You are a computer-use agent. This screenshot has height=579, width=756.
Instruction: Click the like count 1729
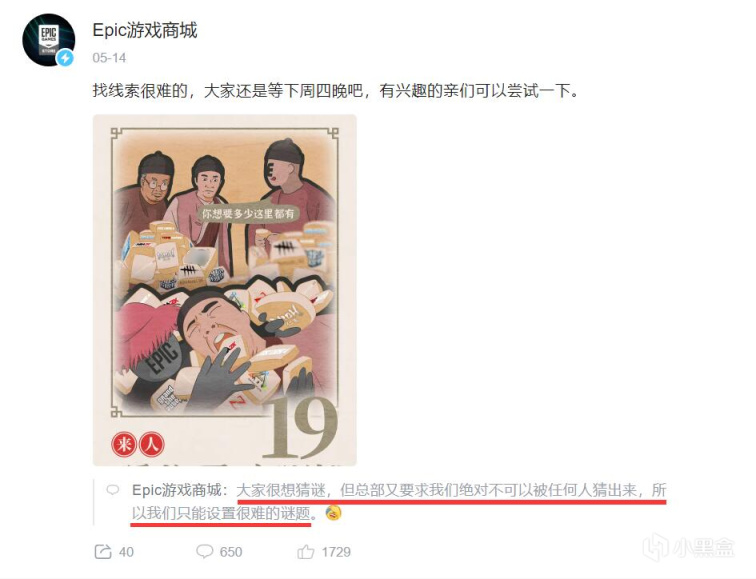(x=336, y=552)
